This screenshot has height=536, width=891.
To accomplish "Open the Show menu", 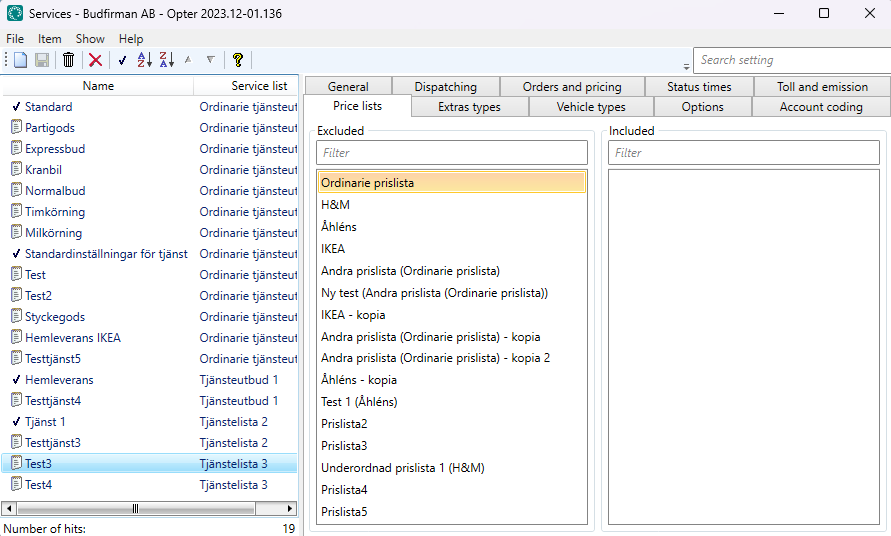I will (x=90, y=39).
